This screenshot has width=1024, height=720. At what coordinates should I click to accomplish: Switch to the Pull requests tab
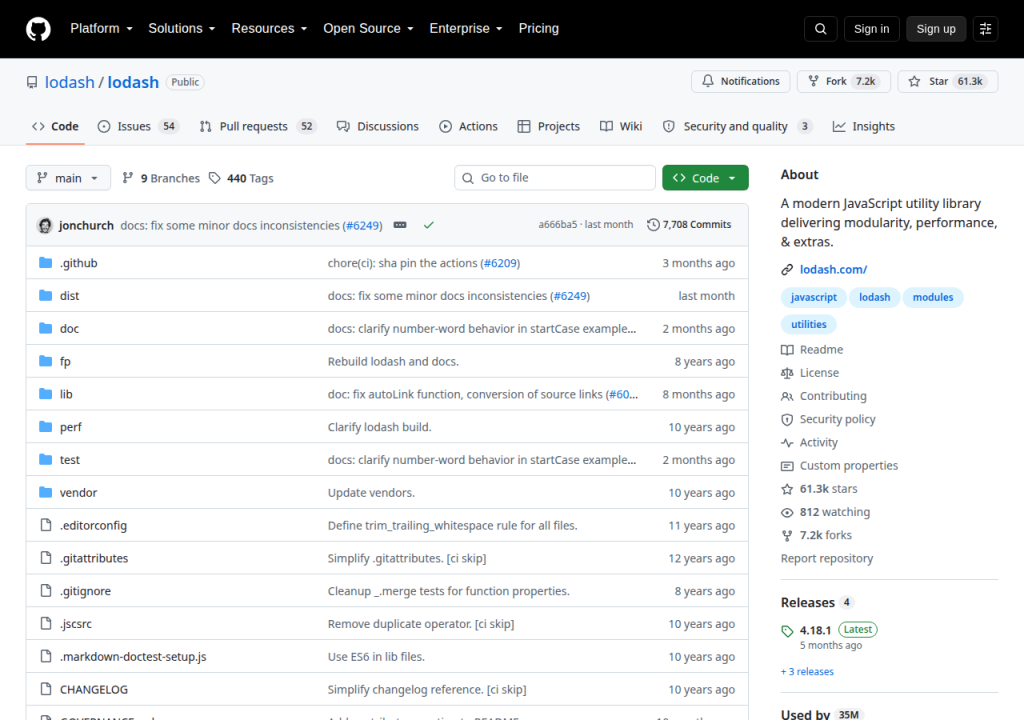click(x=257, y=126)
